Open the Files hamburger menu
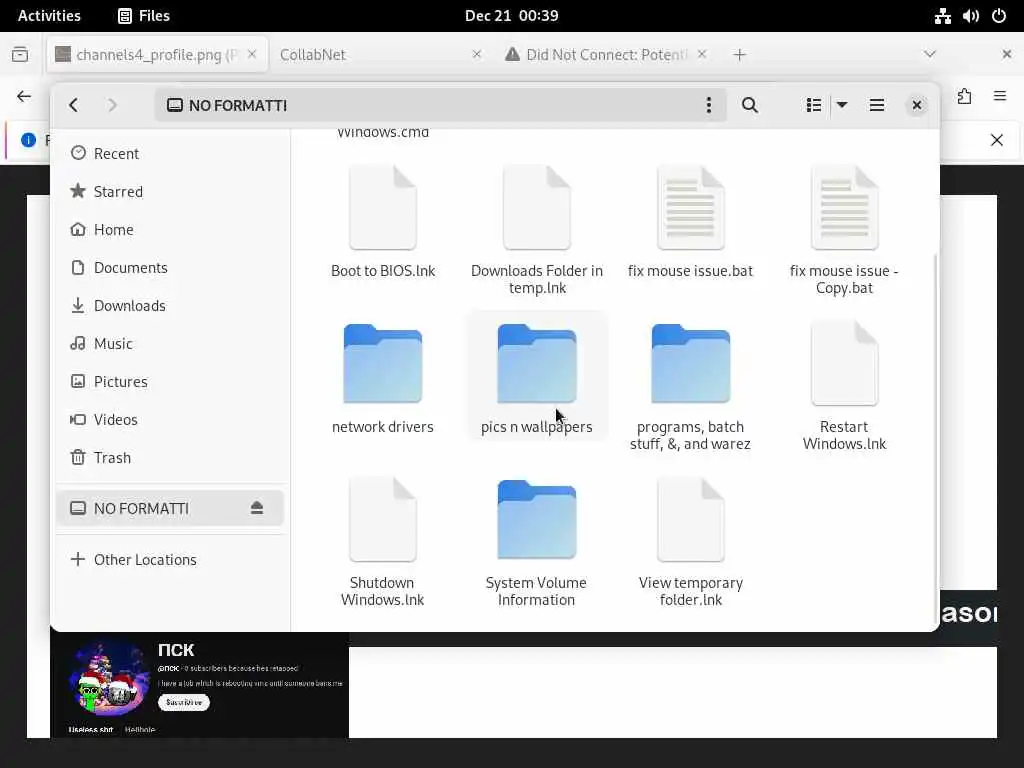The width and height of the screenshot is (1024, 768). [x=877, y=105]
